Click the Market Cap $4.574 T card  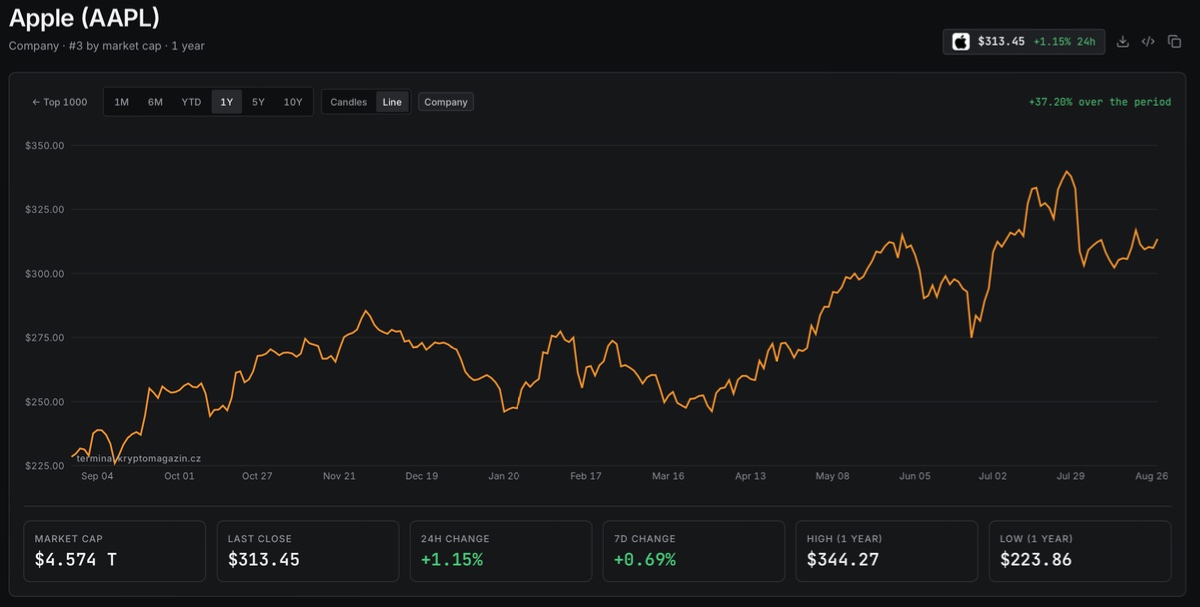tap(114, 551)
